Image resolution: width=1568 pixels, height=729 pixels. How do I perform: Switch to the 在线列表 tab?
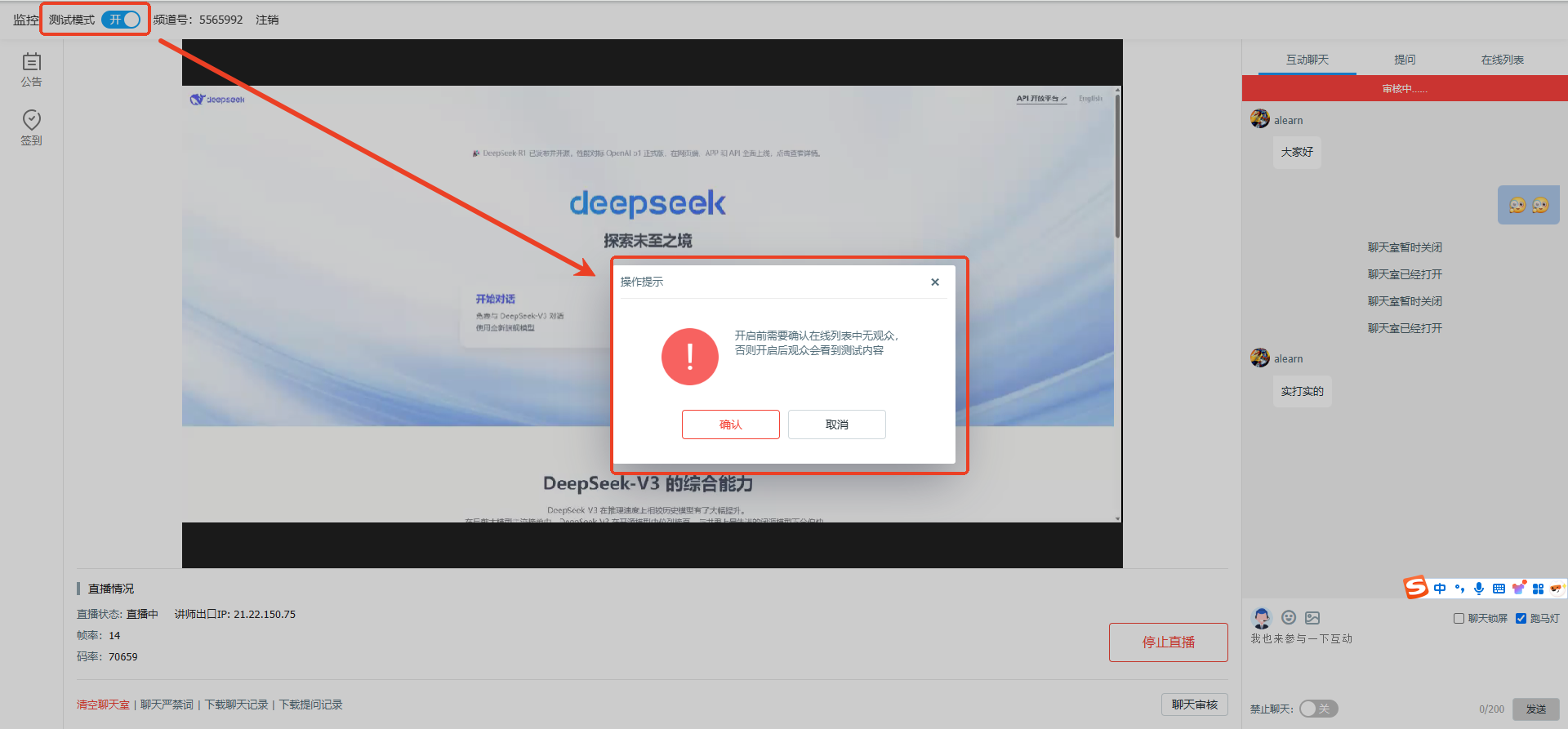click(x=1503, y=60)
